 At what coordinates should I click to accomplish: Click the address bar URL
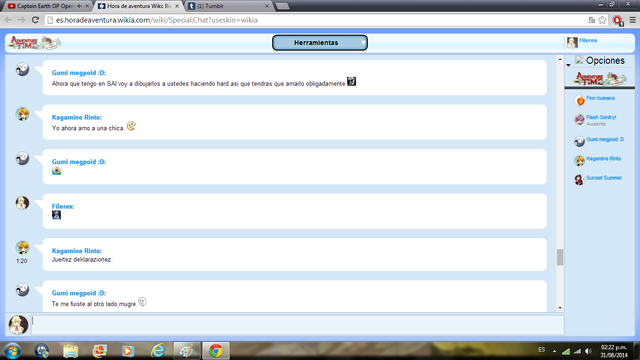157,20
